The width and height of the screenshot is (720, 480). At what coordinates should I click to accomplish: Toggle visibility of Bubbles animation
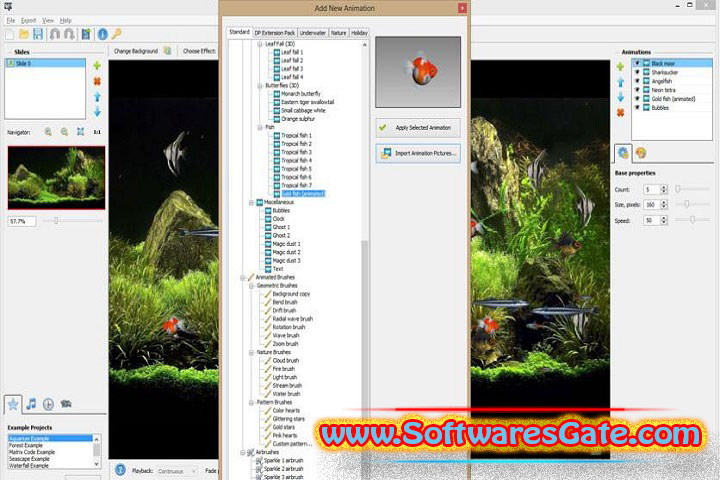pos(637,107)
